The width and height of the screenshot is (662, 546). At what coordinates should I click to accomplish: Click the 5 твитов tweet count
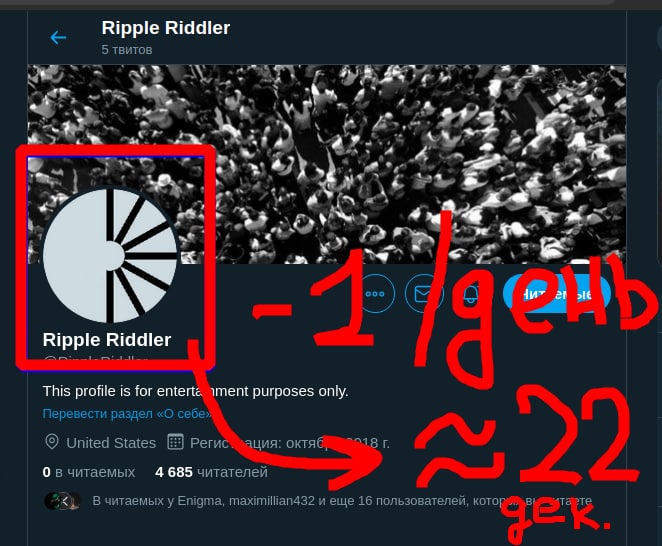point(127,50)
